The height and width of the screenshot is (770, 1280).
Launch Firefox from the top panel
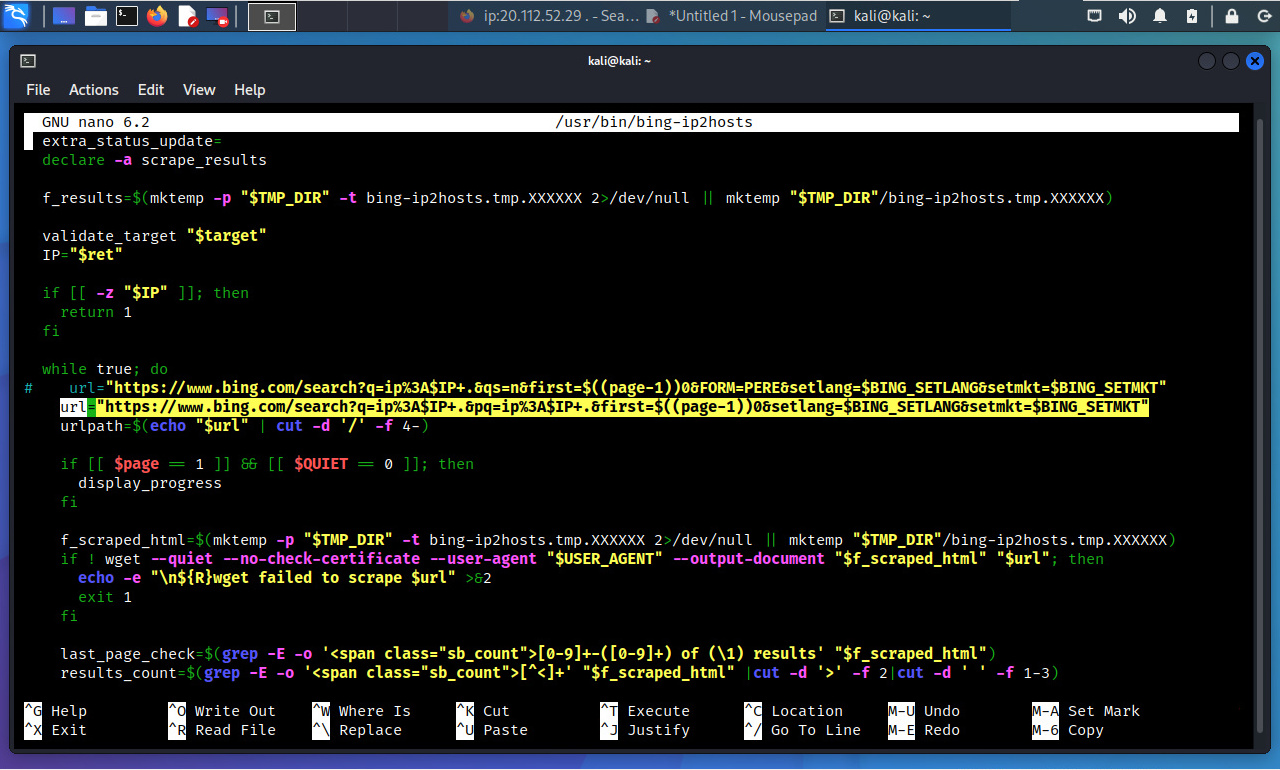click(x=156, y=15)
